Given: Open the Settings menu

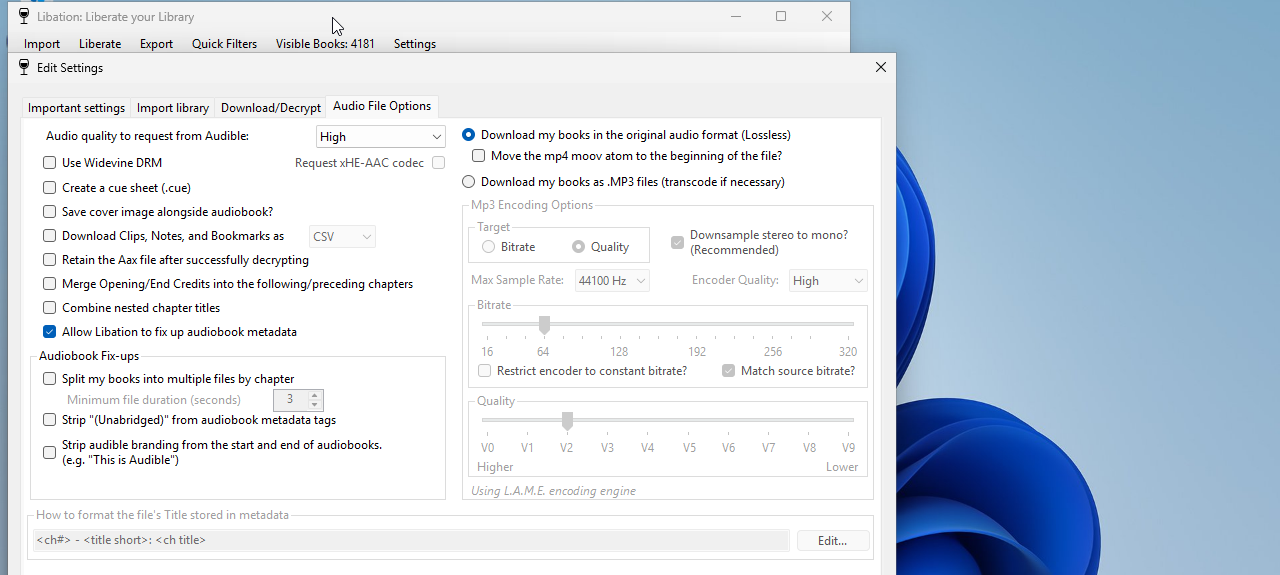Looking at the screenshot, I should click(414, 44).
